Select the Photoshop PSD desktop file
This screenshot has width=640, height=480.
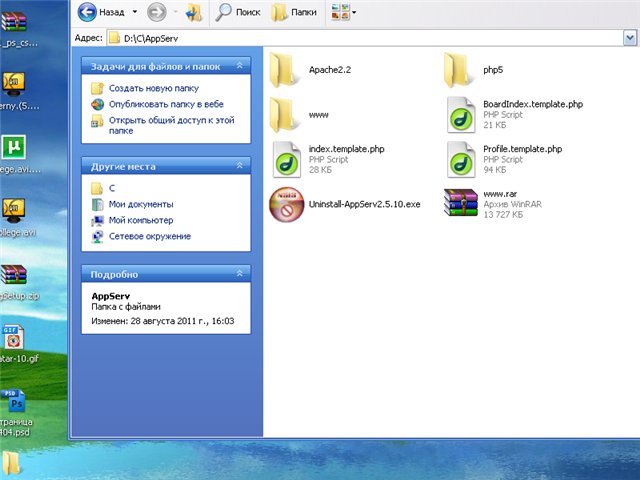(14, 401)
